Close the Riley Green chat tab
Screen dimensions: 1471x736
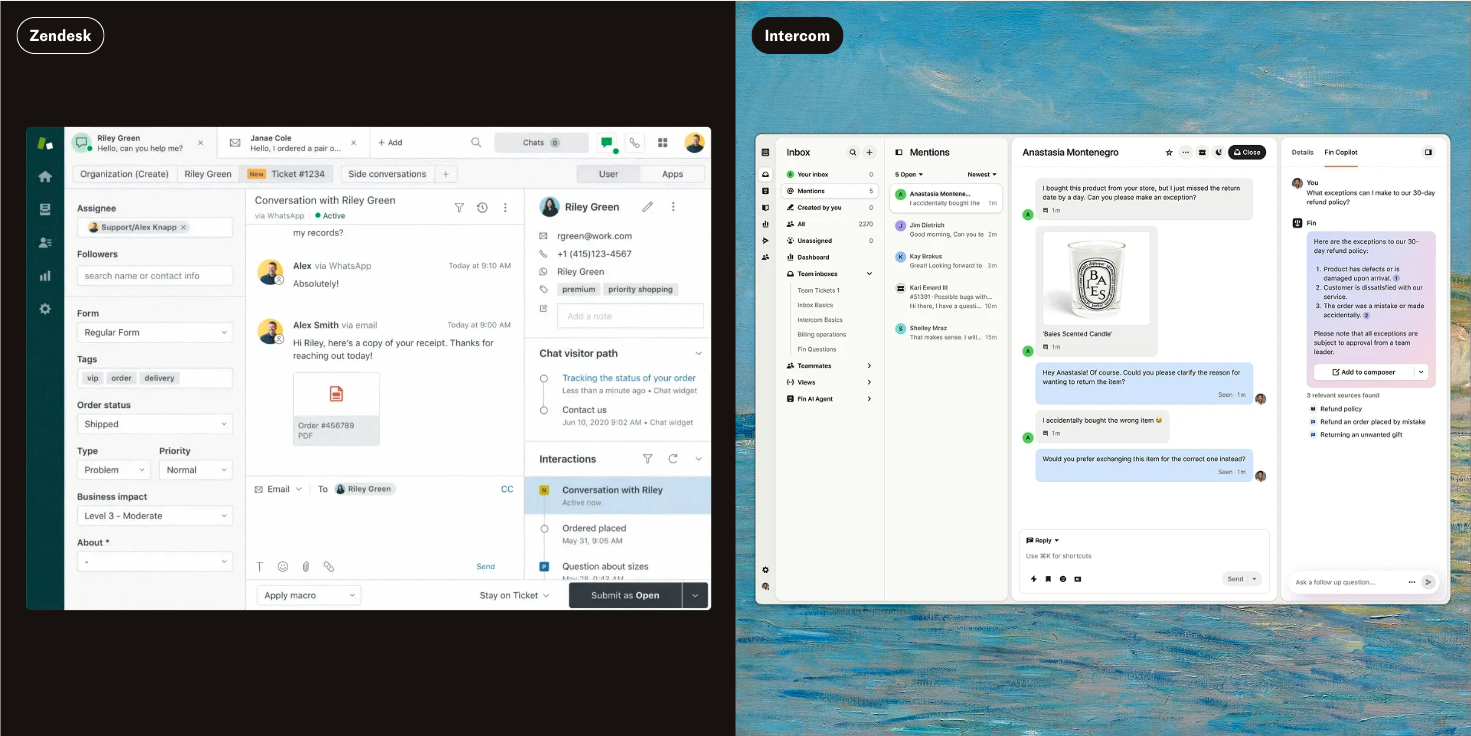[200, 143]
